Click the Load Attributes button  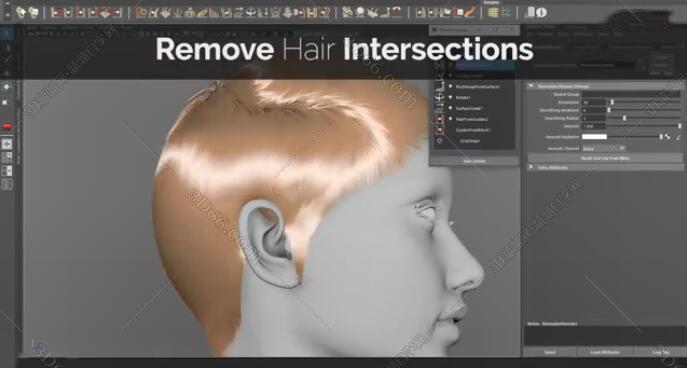pos(605,352)
